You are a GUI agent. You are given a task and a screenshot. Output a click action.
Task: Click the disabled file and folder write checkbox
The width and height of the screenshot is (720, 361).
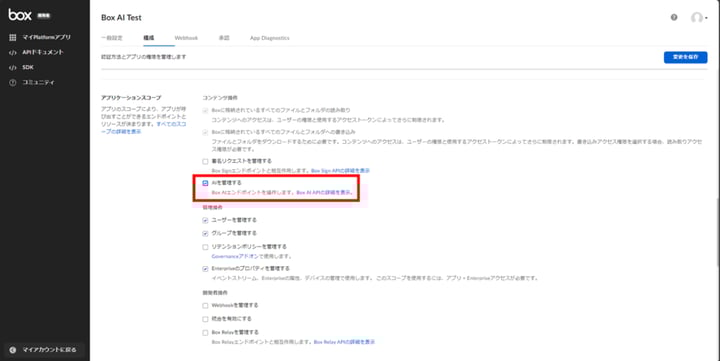205,132
